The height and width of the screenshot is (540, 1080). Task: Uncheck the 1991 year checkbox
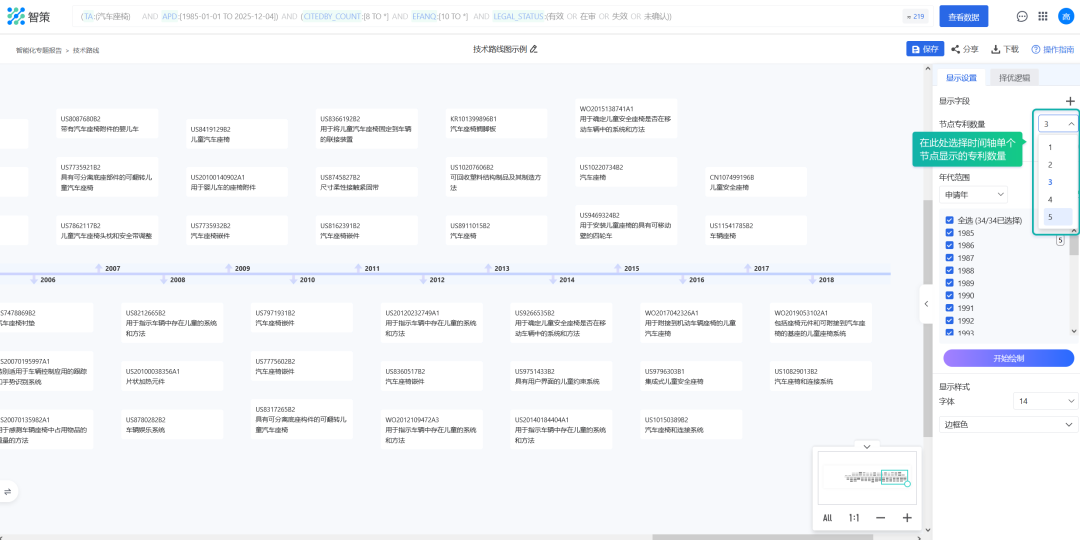[x=949, y=308]
